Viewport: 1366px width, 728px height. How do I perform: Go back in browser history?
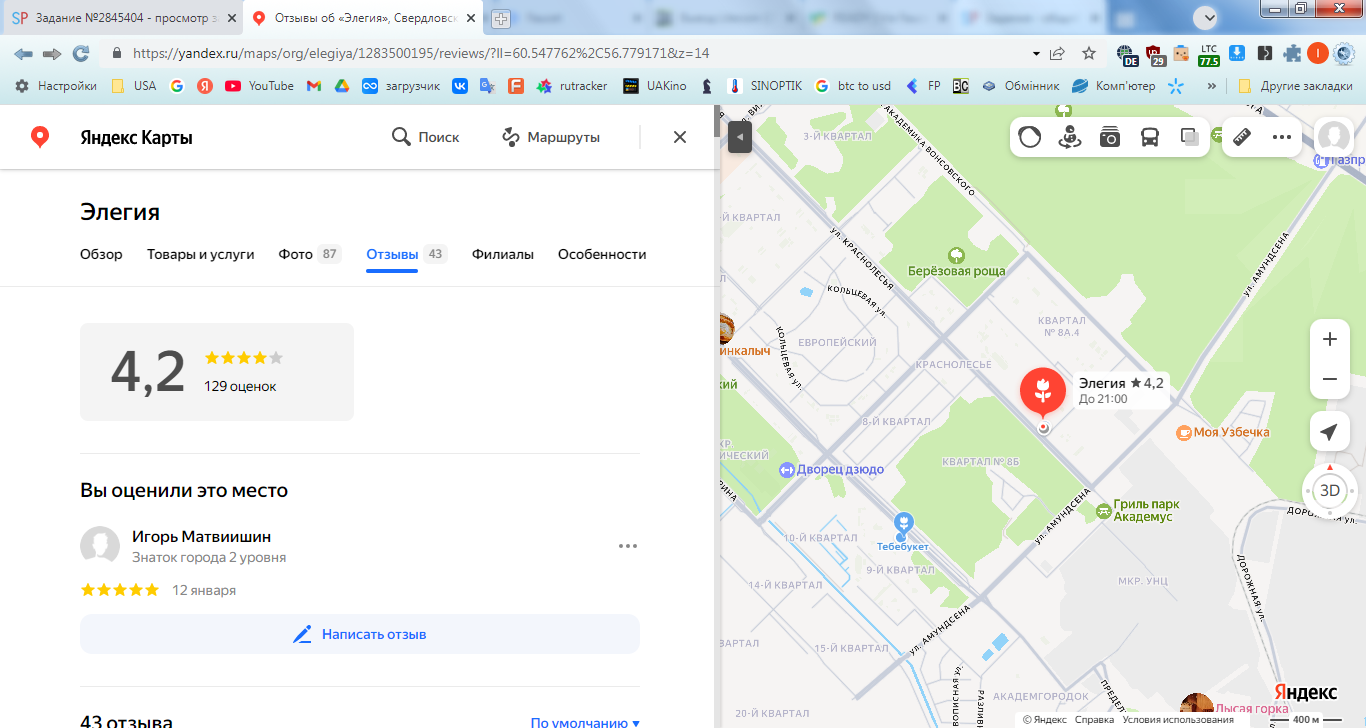23,53
